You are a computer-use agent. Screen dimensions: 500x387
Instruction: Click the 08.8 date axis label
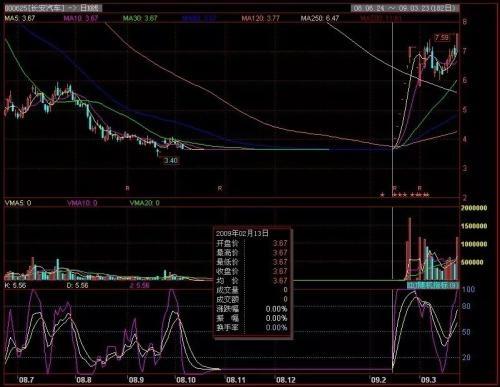(84, 380)
